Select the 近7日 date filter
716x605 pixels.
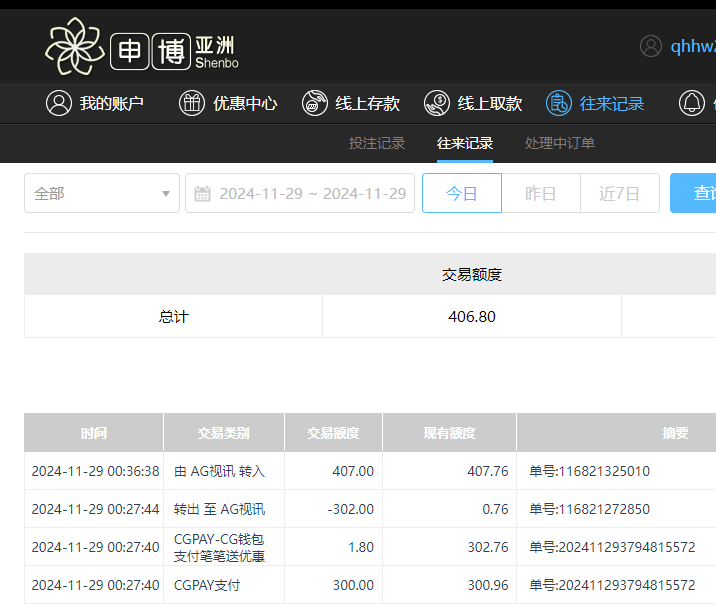coord(619,193)
